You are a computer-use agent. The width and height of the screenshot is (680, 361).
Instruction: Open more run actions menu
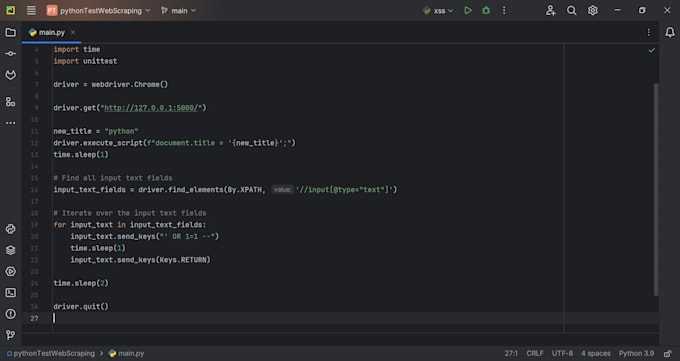pyautogui.click(x=504, y=10)
